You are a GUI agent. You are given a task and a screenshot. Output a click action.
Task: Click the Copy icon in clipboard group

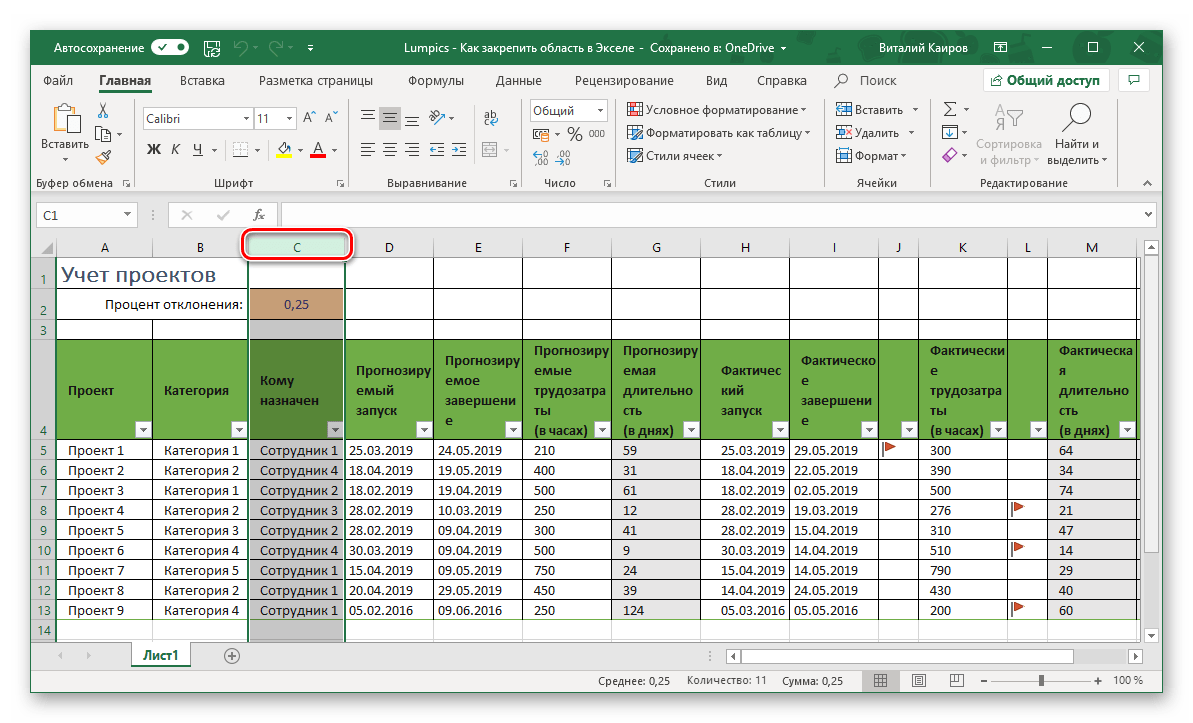tap(103, 134)
